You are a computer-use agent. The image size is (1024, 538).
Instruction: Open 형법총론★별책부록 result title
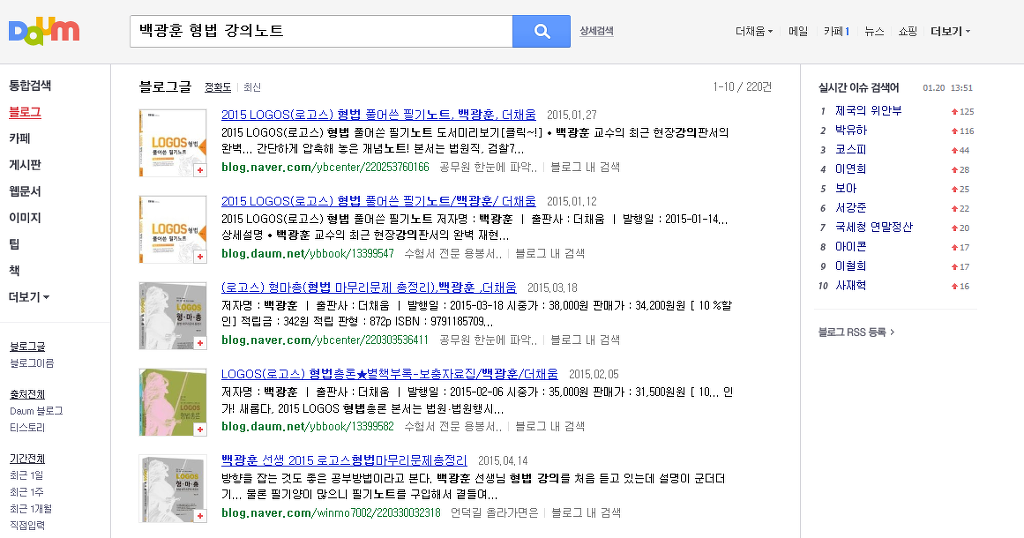point(389,374)
